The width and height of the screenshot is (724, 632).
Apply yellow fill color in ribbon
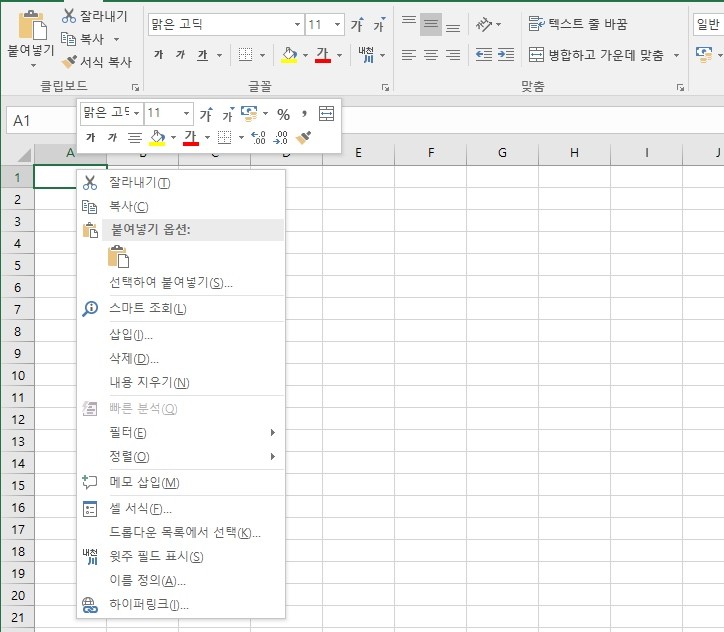tap(290, 55)
